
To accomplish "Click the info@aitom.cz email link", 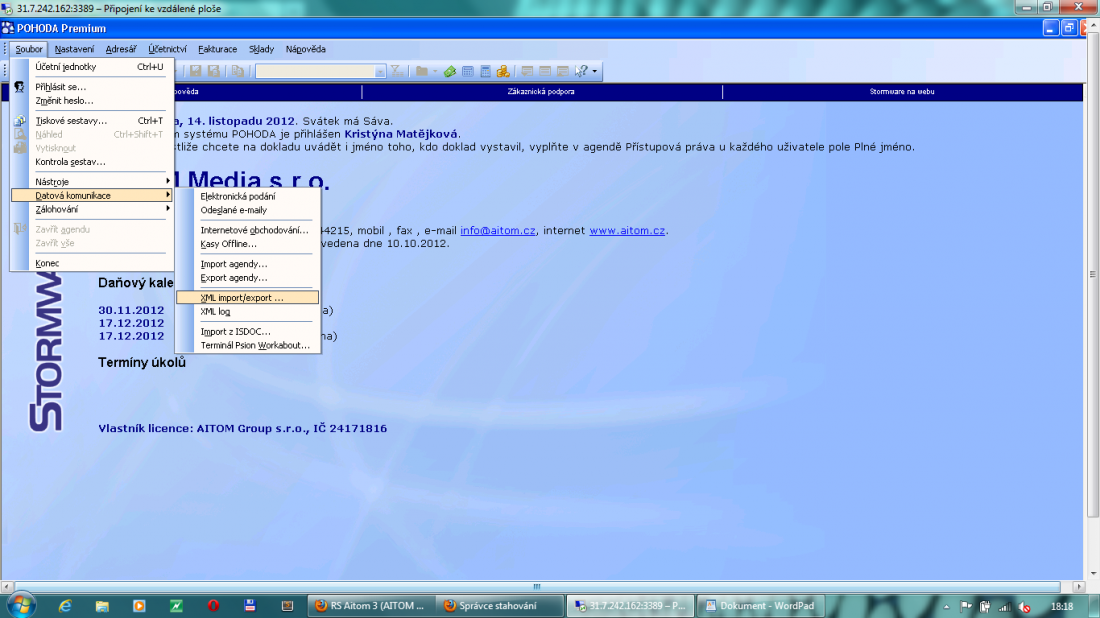I will pyautogui.click(x=498, y=231).
